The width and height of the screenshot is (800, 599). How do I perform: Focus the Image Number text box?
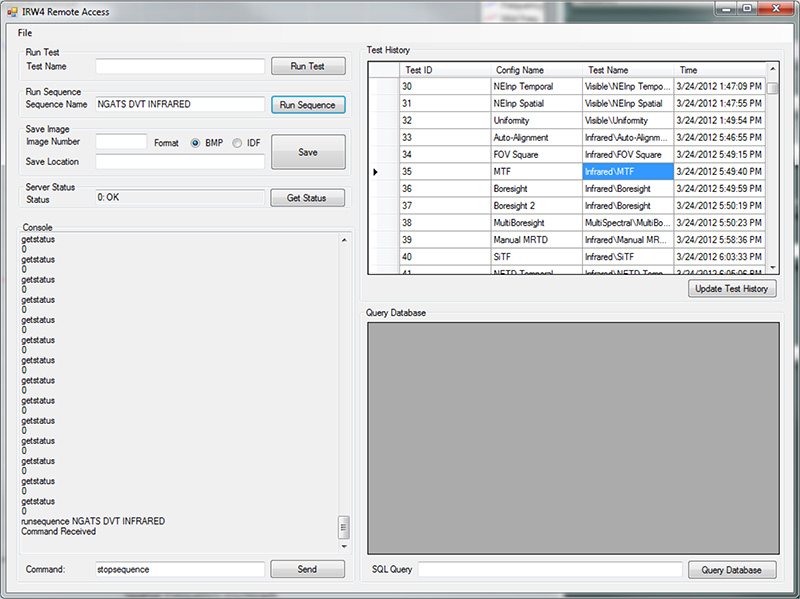[x=121, y=143]
